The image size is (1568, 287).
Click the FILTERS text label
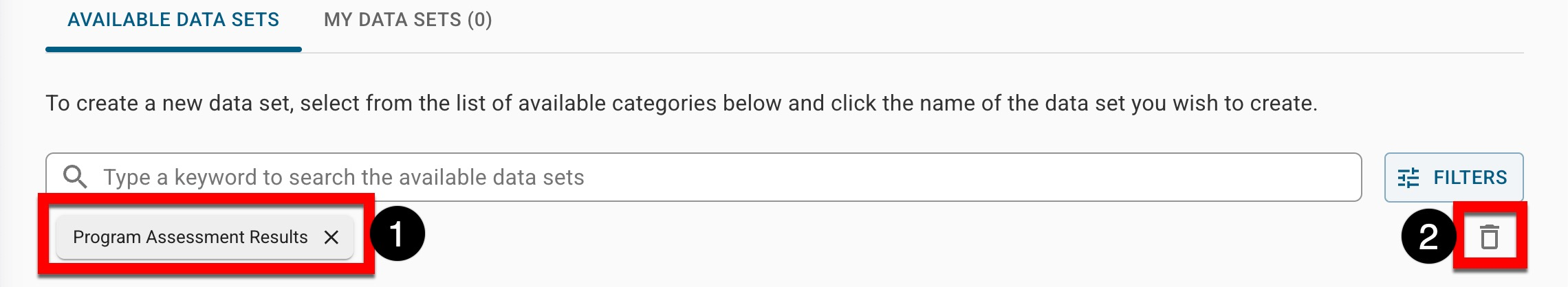[1470, 178]
